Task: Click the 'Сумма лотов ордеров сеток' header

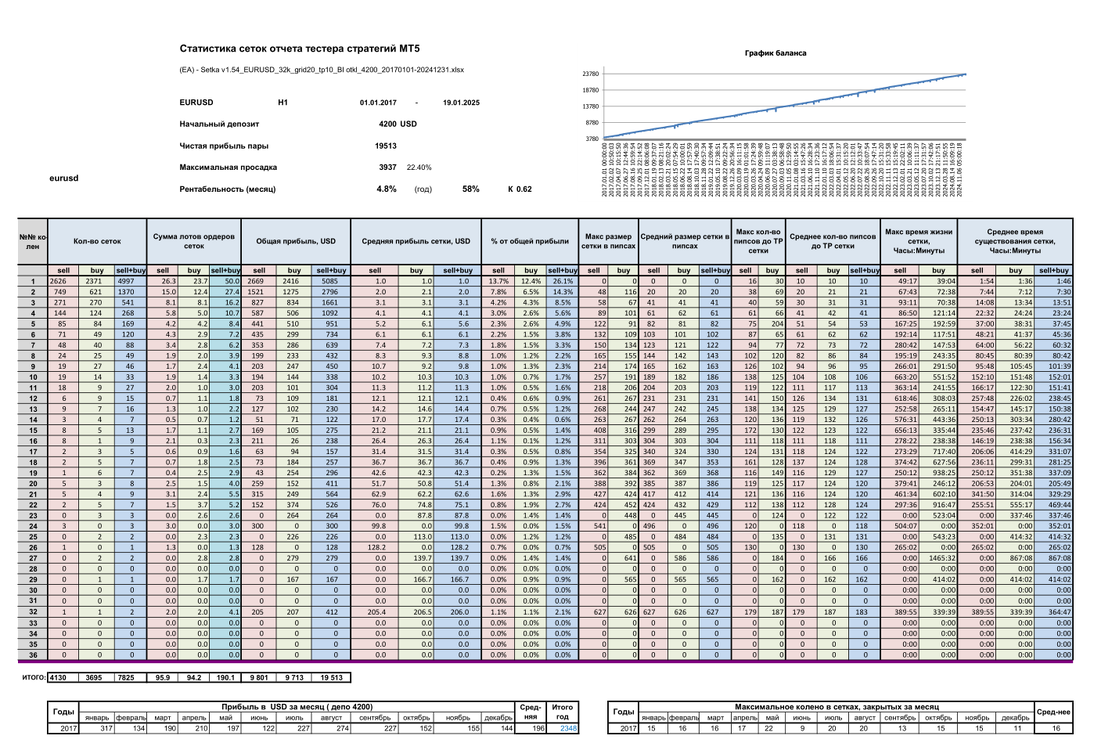Action: [194, 241]
